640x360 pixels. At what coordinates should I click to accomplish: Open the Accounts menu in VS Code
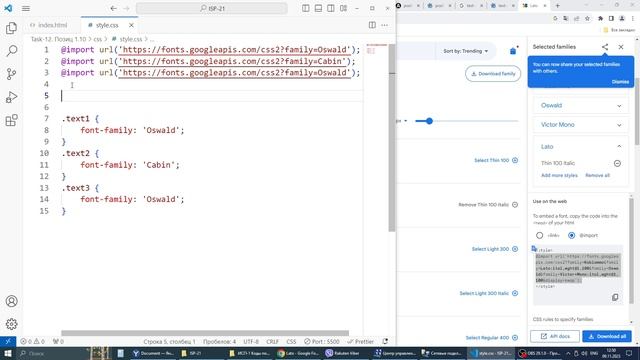(x=11, y=301)
